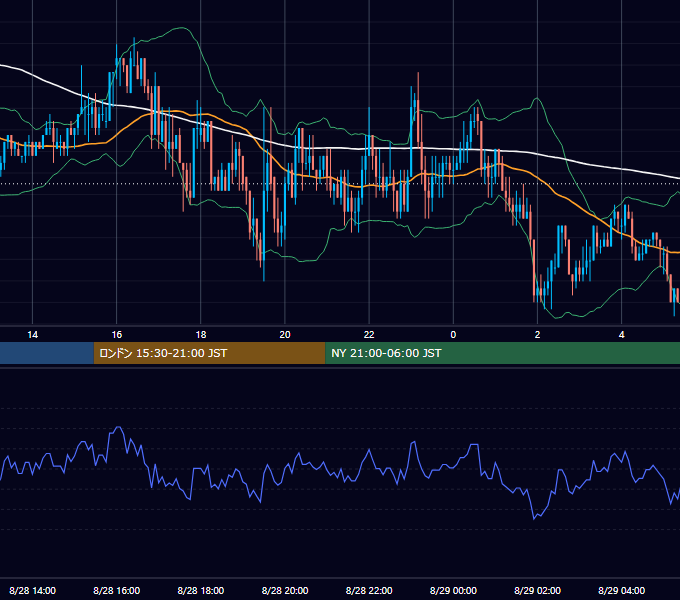The height and width of the screenshot is (600, 680).
Task: Click the '8/29 04:00' date label
Action: 621,590
